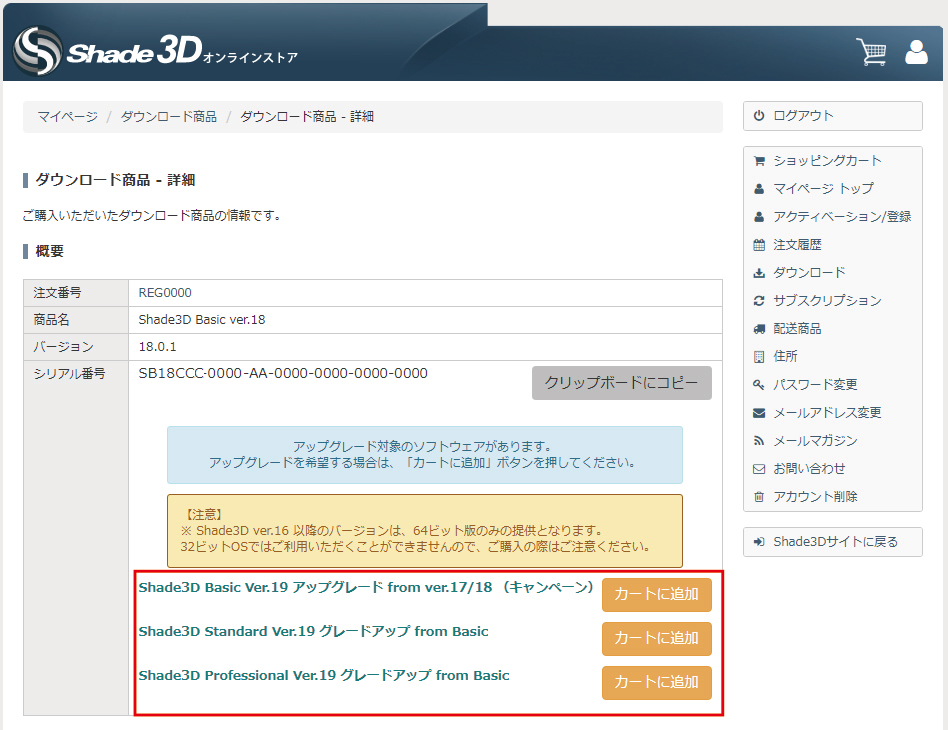This screenshot has height=730, width=948.
Task: Open サブスクリプション page
Action: [x=827, y=301]
